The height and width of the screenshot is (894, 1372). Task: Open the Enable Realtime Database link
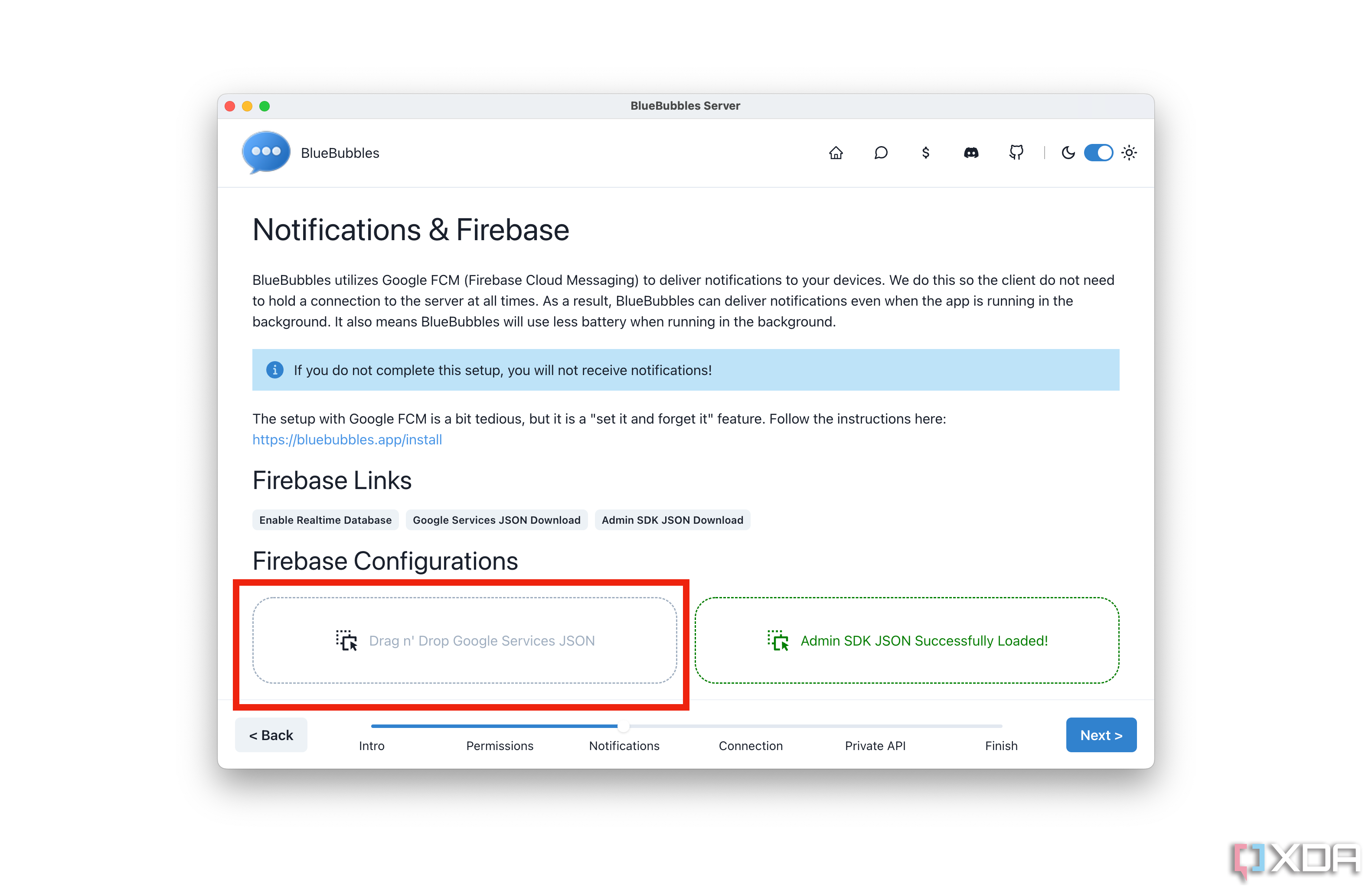tap(324, 519)
